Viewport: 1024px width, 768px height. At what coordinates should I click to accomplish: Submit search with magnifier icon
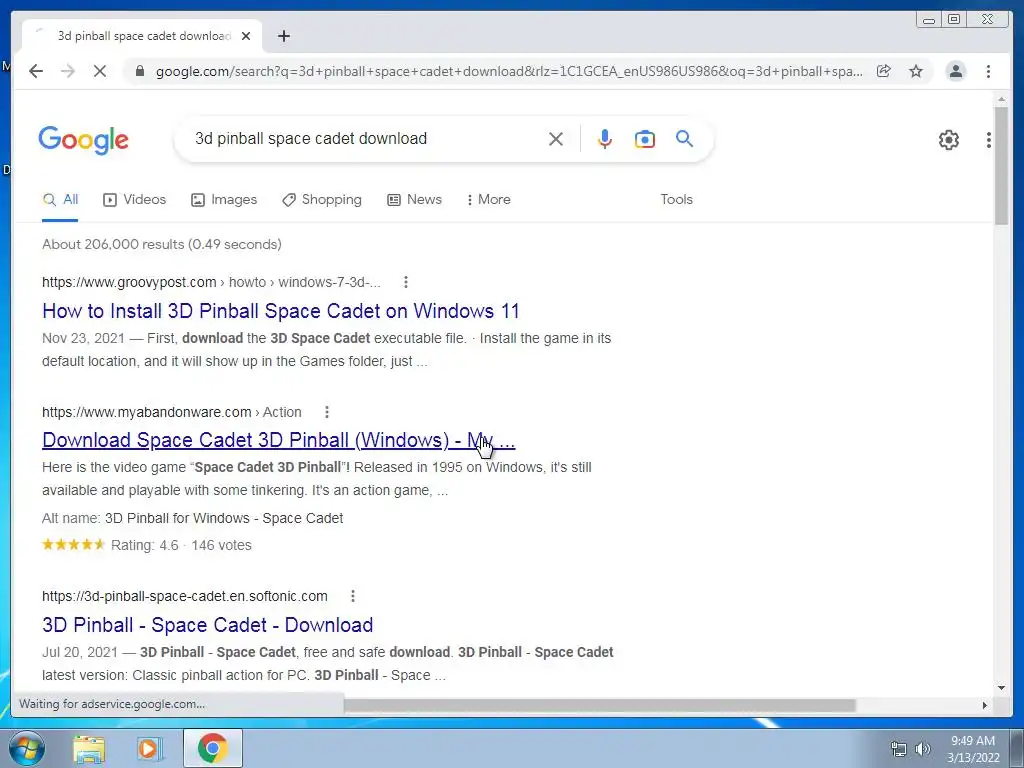coord(684,138)
